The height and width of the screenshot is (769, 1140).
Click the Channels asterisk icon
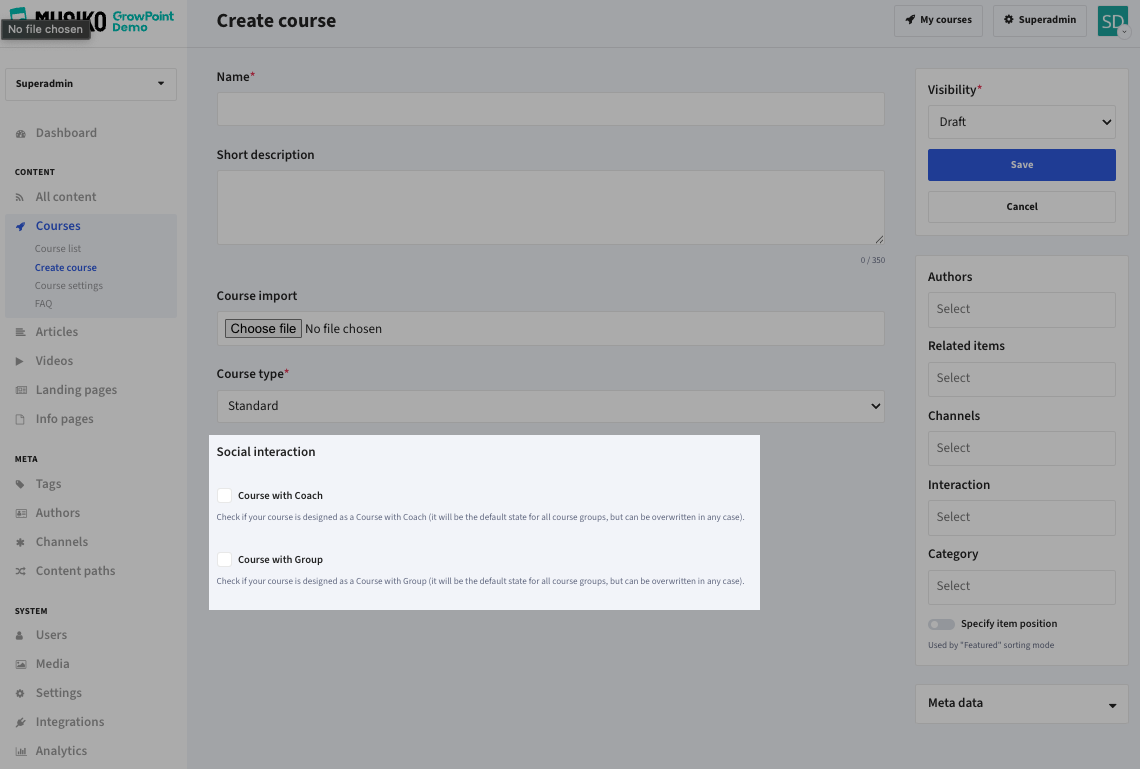(20, 542)
